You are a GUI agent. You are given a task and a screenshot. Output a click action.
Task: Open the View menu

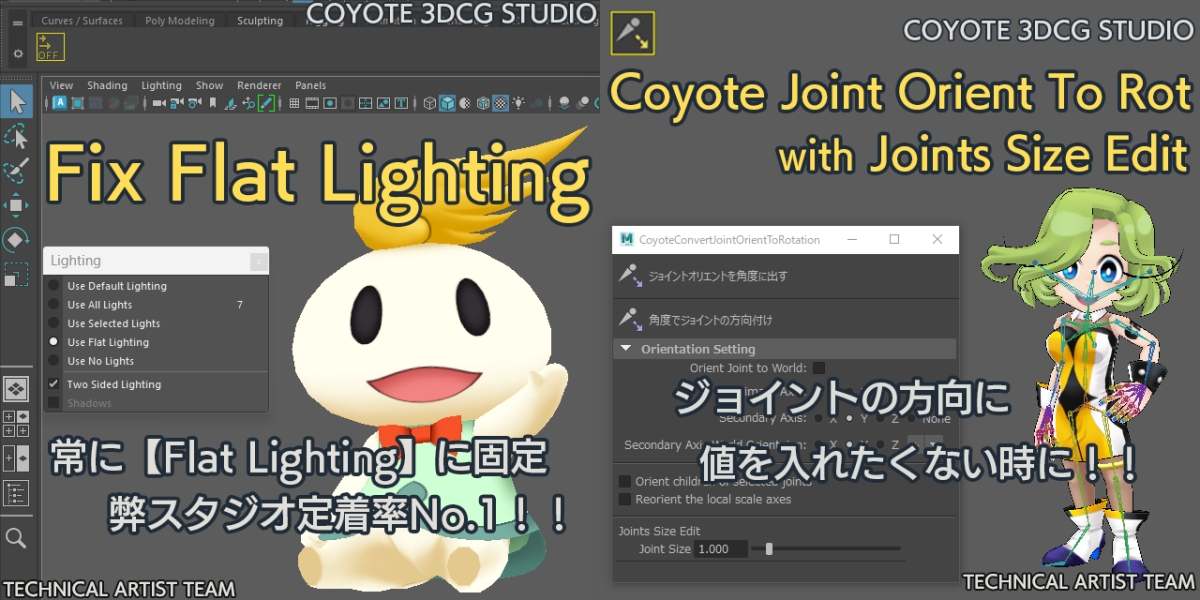point(61,85)
